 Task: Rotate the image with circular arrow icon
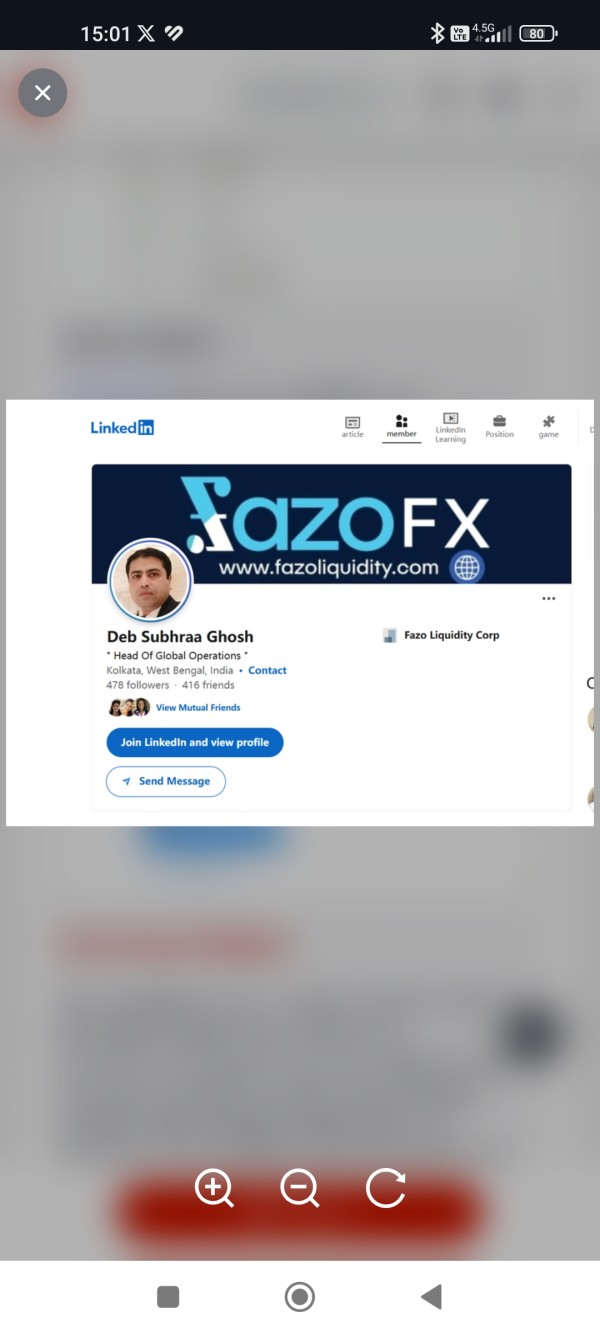tap(386, 1189)
